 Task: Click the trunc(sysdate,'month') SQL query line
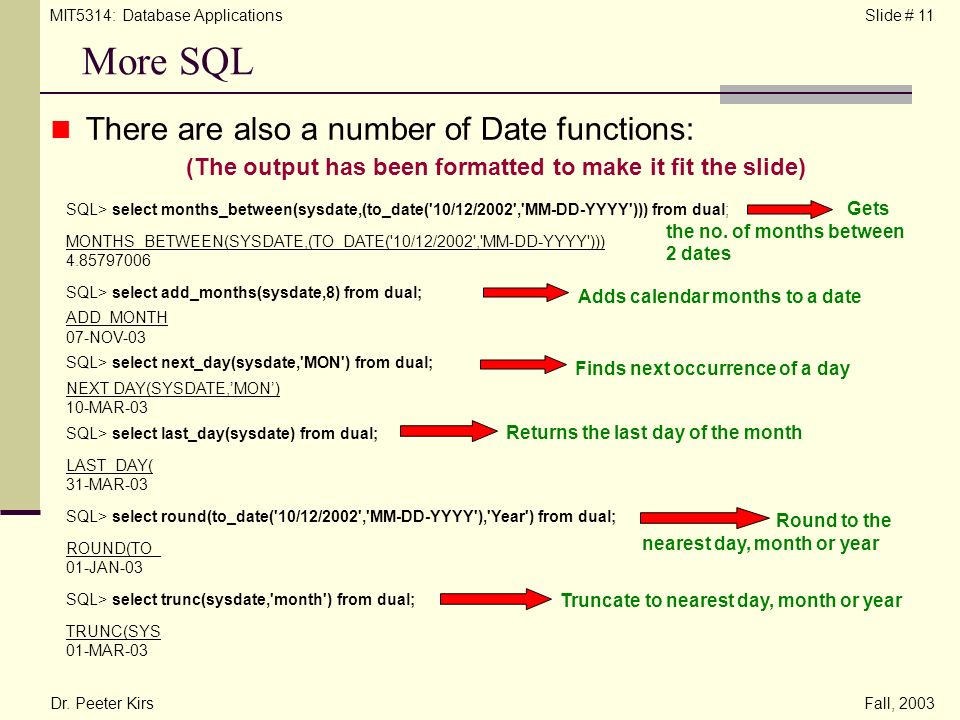click(x=241, y=599)
